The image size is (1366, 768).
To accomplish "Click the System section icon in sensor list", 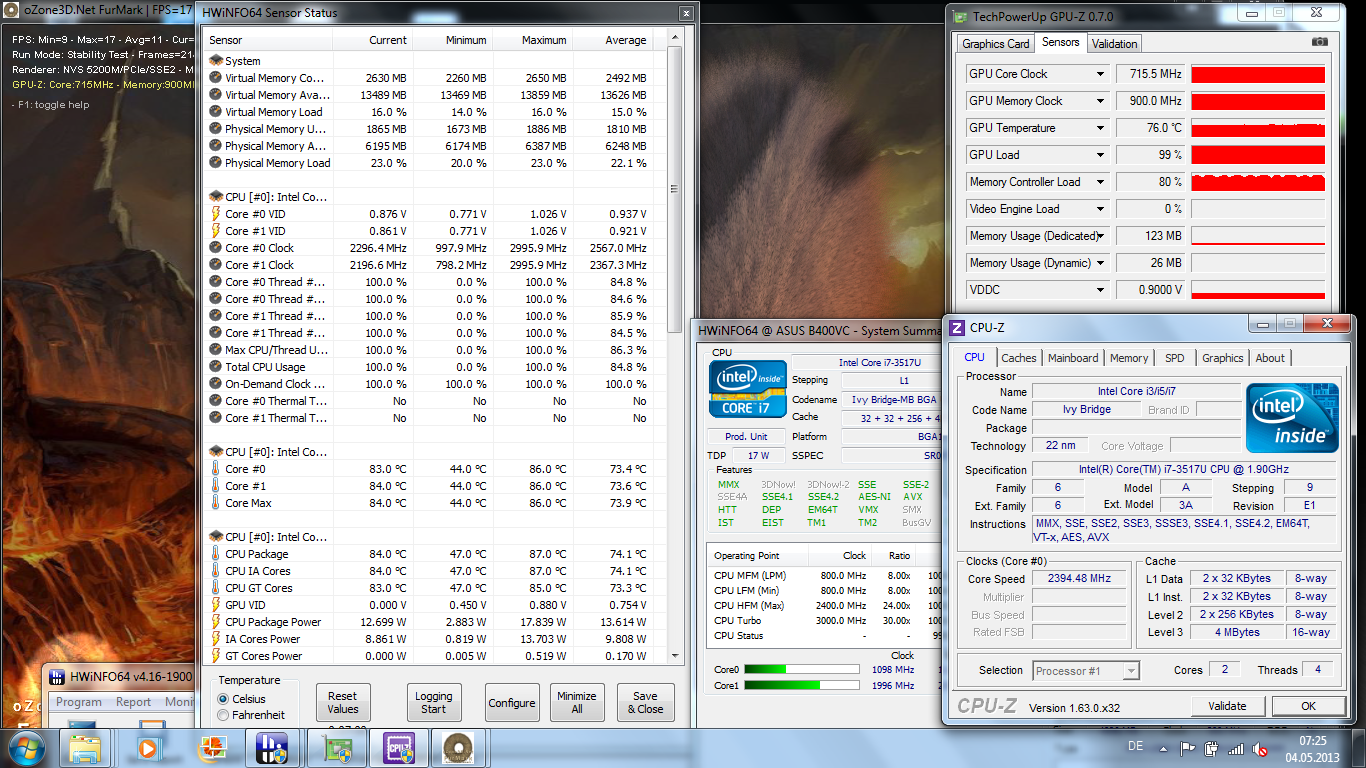I will [x=215, y=61].
